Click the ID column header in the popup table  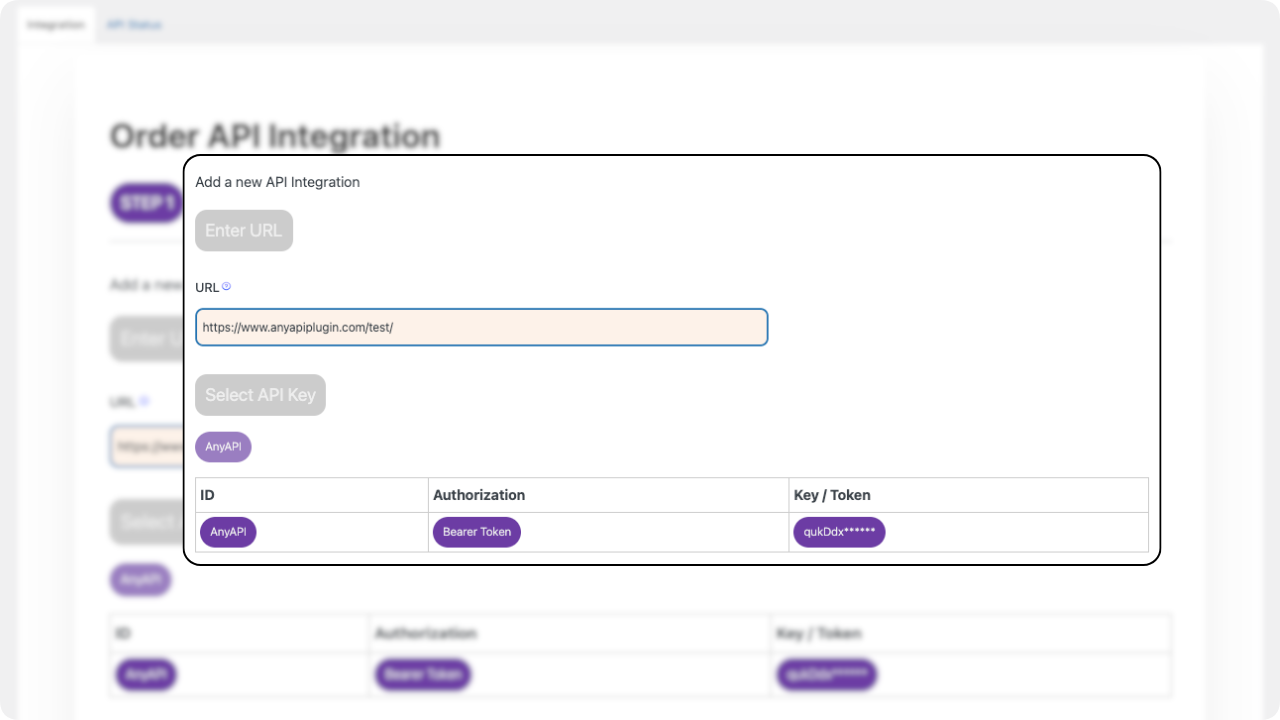208,495
